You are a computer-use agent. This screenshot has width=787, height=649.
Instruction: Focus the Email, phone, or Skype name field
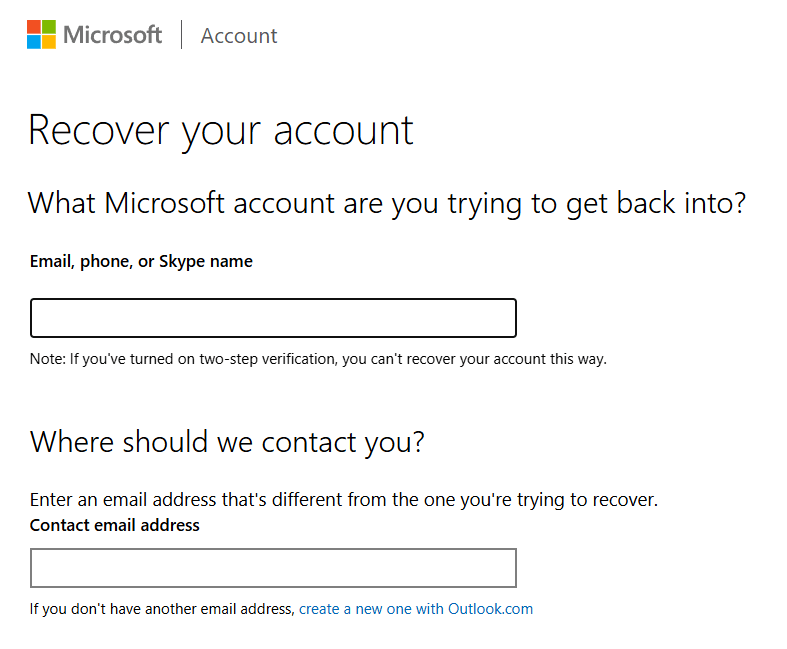click(x=273, y=318)
